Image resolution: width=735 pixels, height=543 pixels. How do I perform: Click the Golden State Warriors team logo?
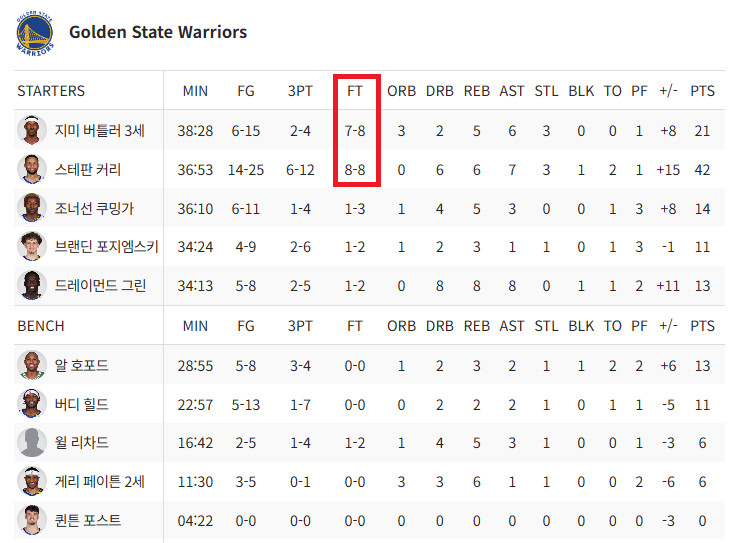point(34,33)
